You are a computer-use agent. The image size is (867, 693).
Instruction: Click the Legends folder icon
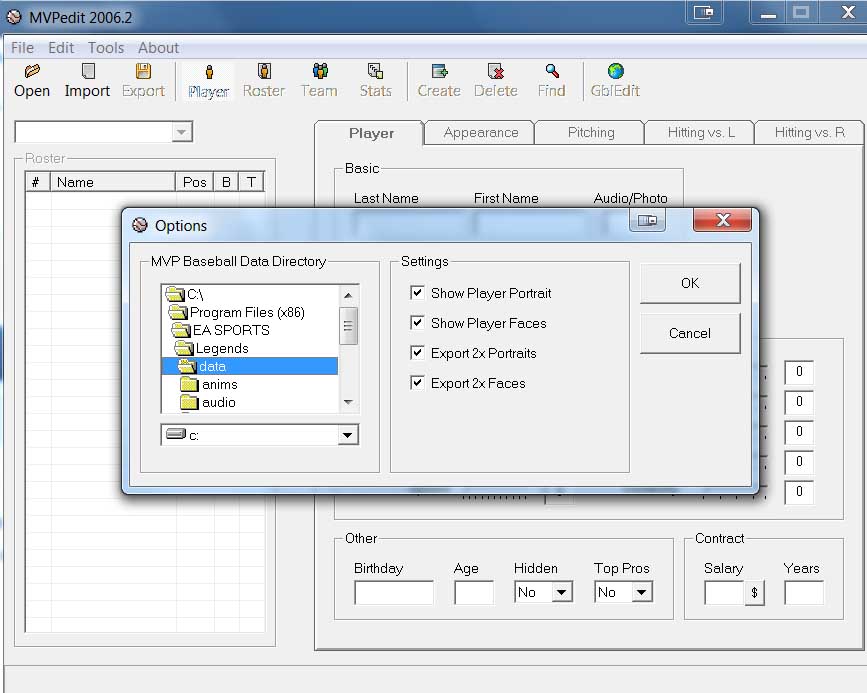click(184, 348)
